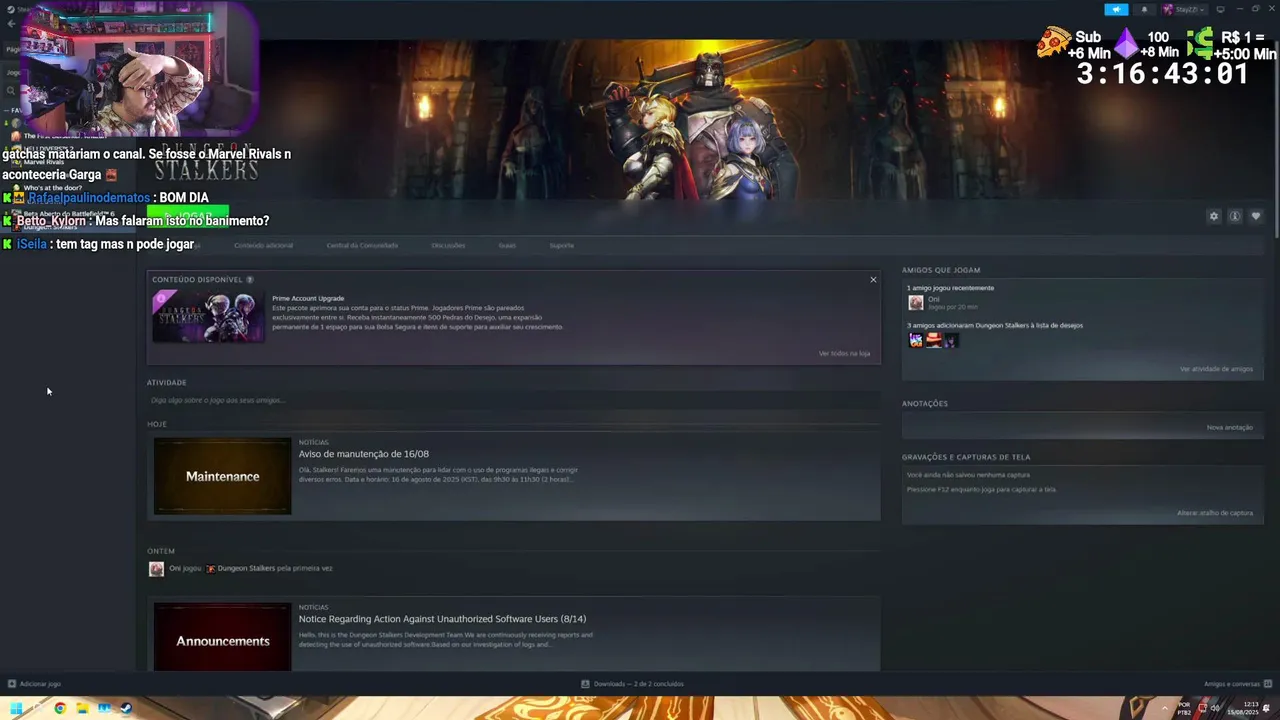Open the Prime Account Upgrade thumbnail
Screen dimensions: 1280x720
pos(208,316)
